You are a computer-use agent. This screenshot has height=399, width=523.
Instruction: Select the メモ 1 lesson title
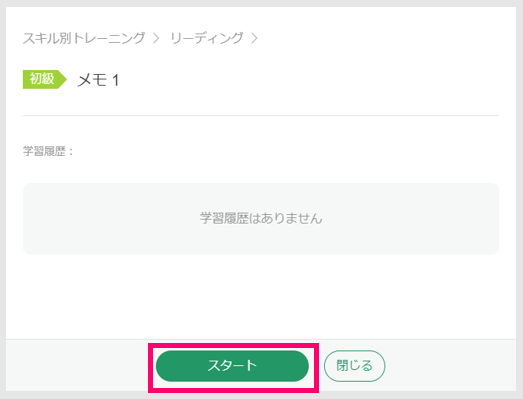coord(98,80)
